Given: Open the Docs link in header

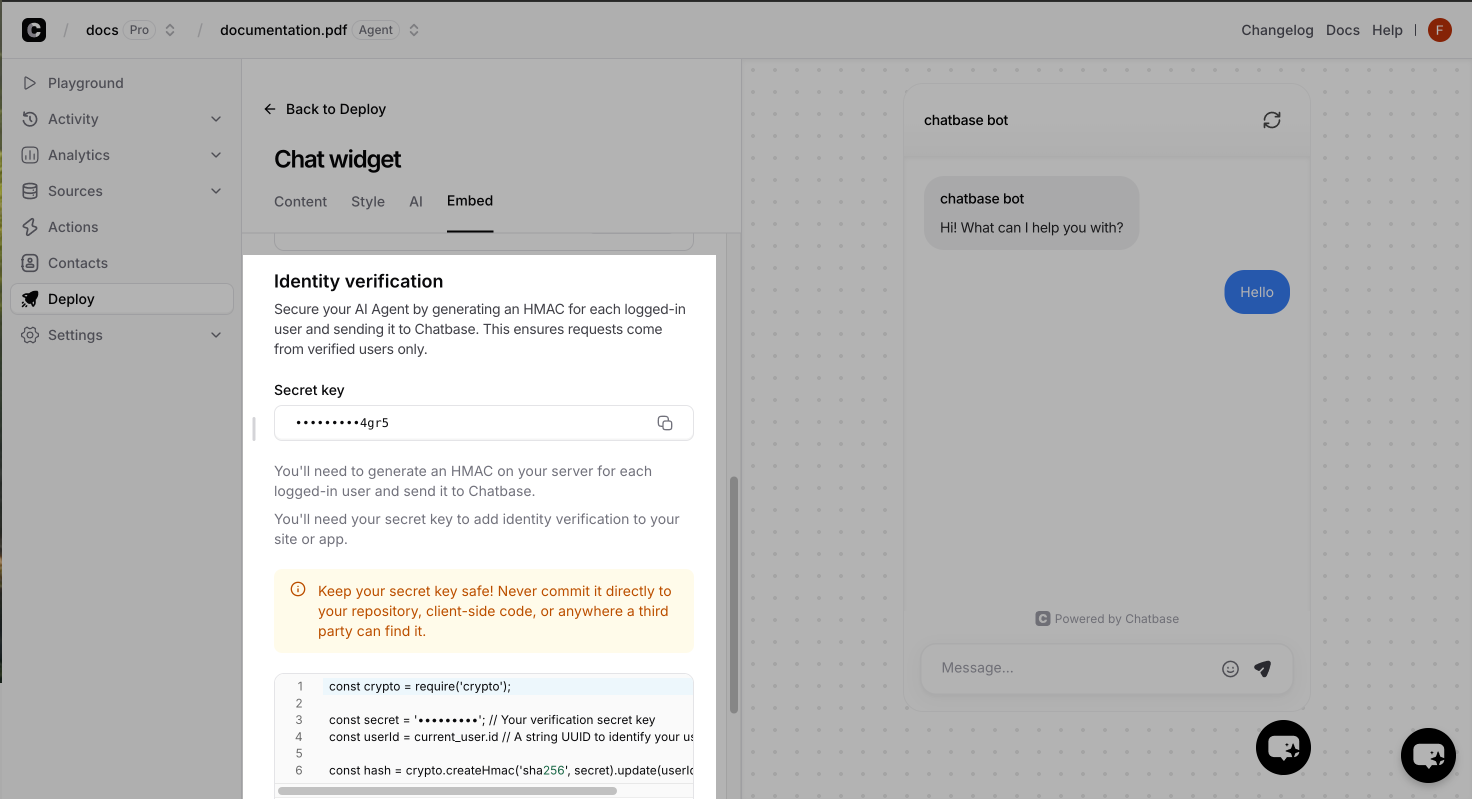Looking at the screenshot, I should (x=1343, y=30).
